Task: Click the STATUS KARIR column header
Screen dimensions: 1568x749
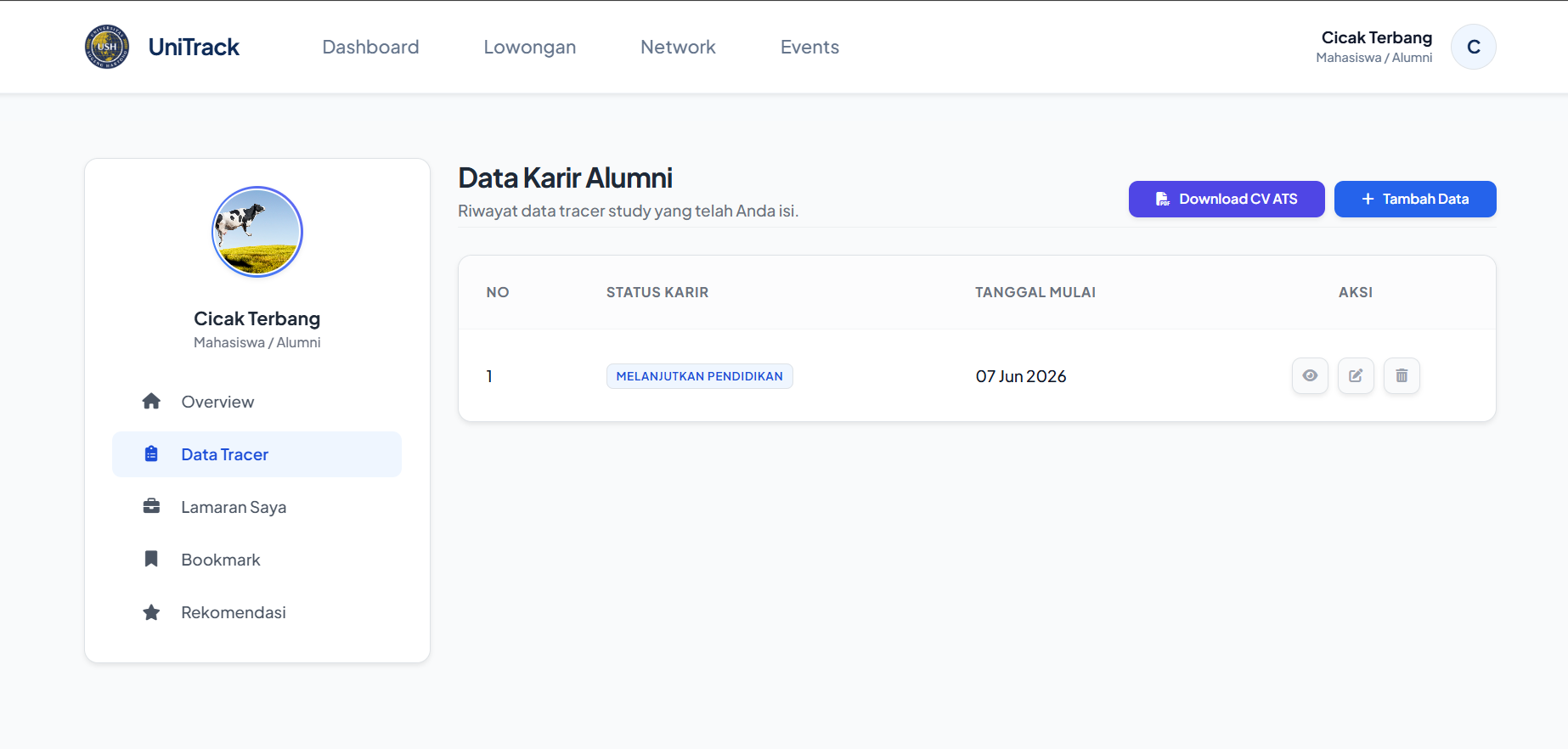Action: [657, 292]
